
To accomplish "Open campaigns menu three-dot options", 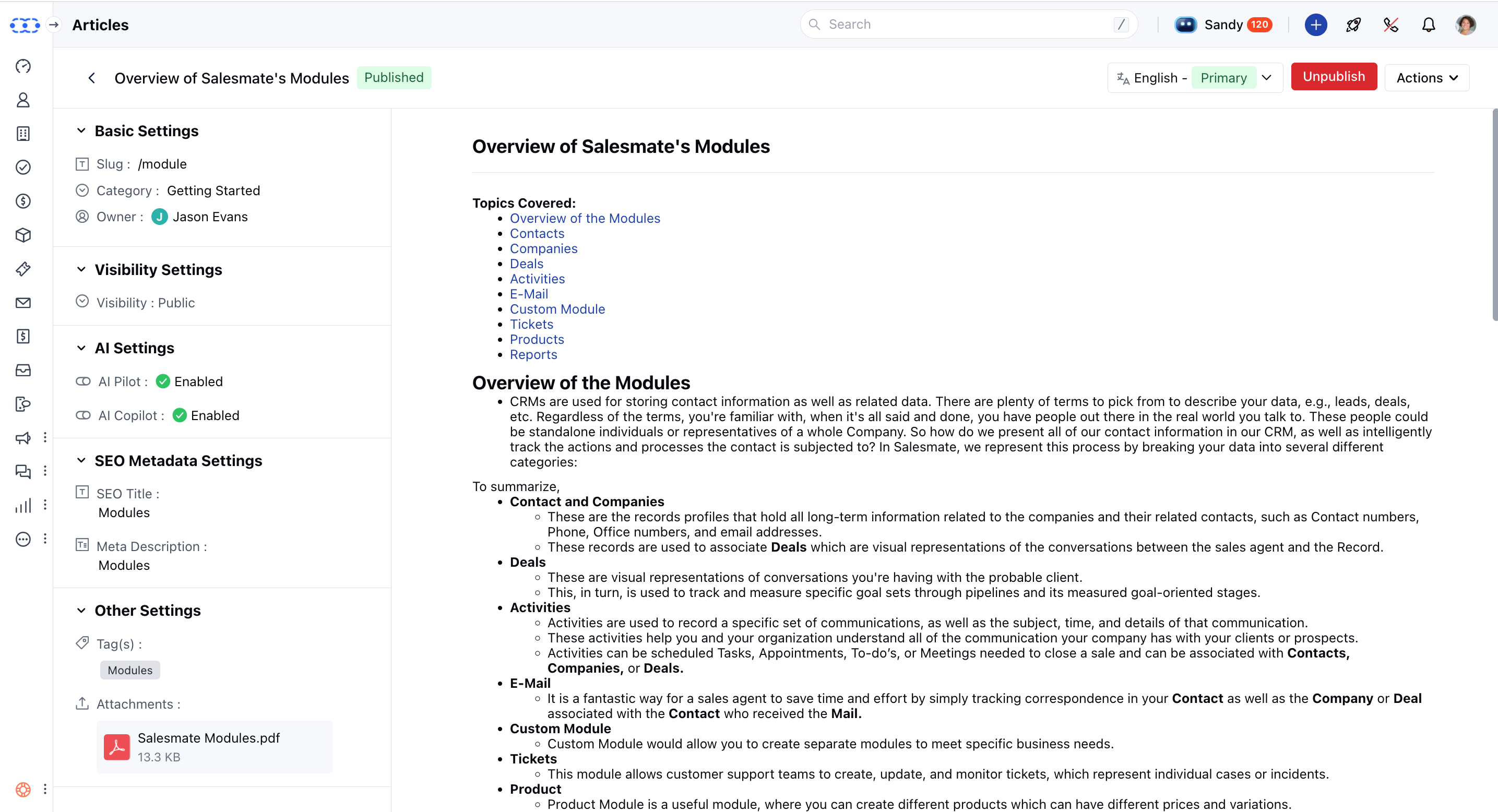I will [45, 438].
